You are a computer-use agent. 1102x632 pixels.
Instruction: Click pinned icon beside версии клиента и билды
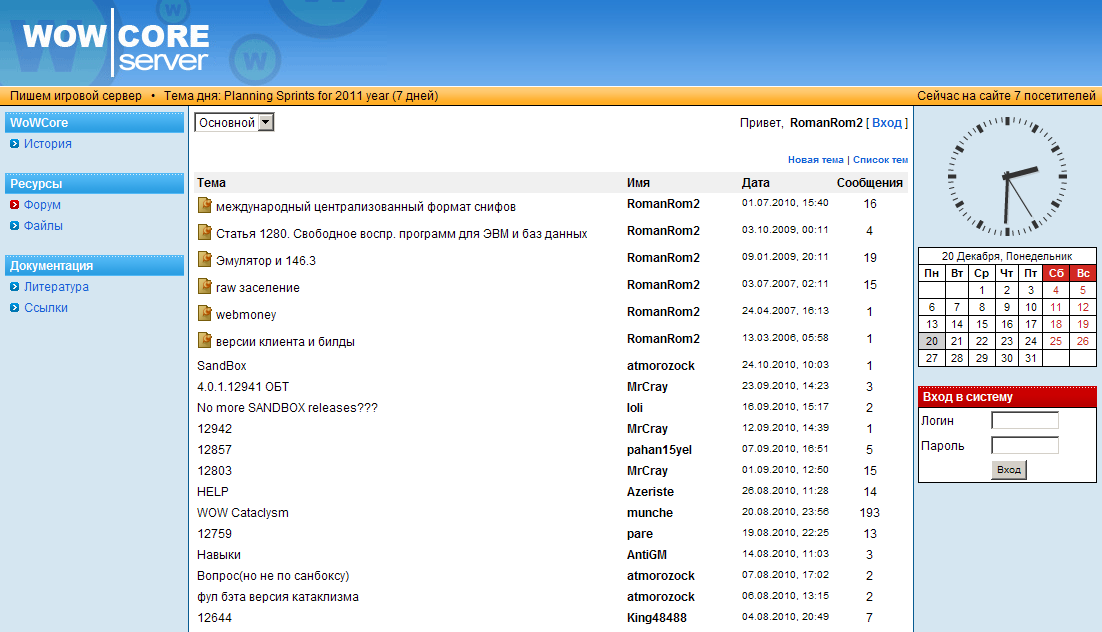click(204, 340)
